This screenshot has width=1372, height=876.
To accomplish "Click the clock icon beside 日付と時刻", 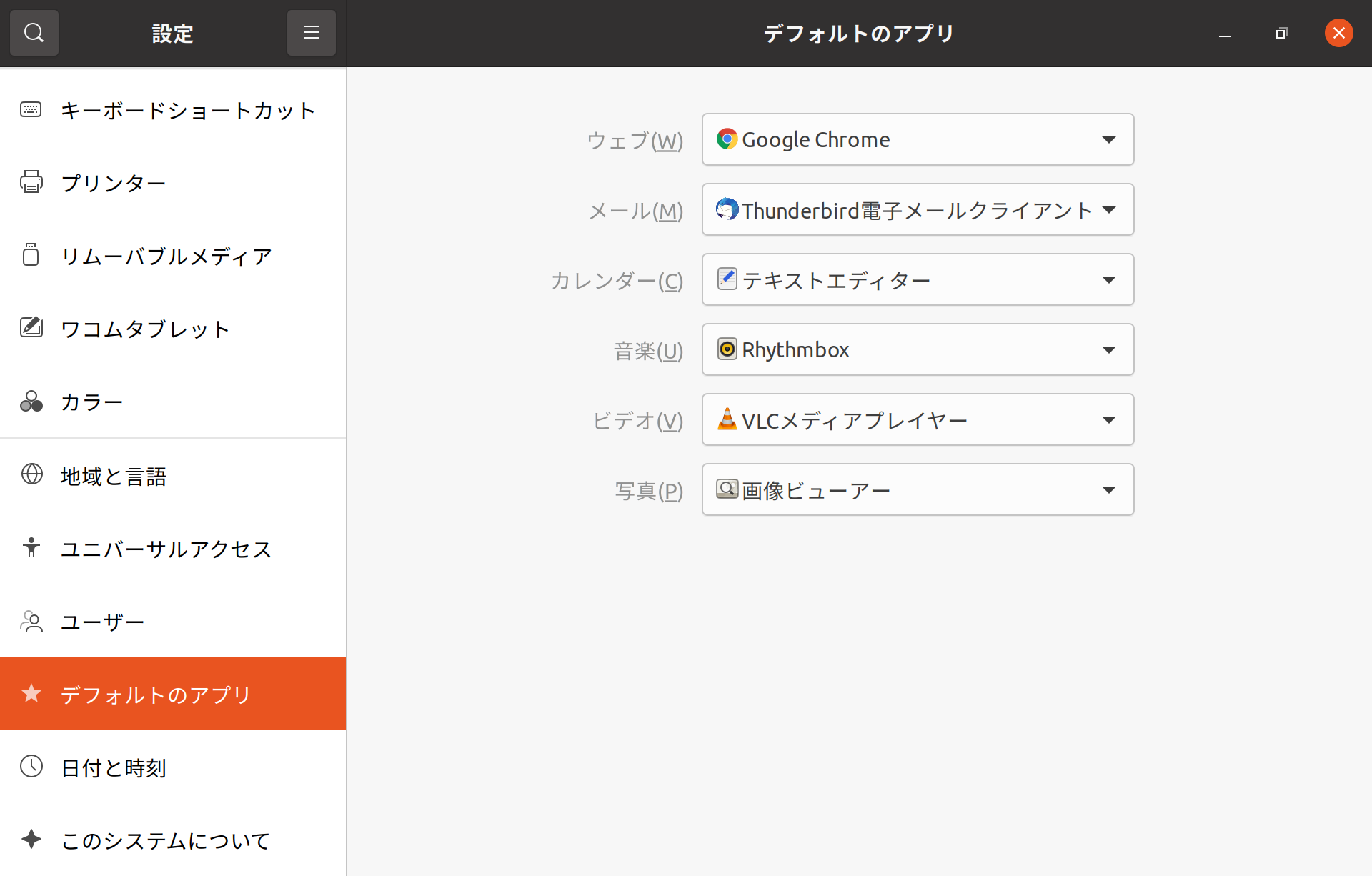I will pyautogui.click(x=31, y=766).
